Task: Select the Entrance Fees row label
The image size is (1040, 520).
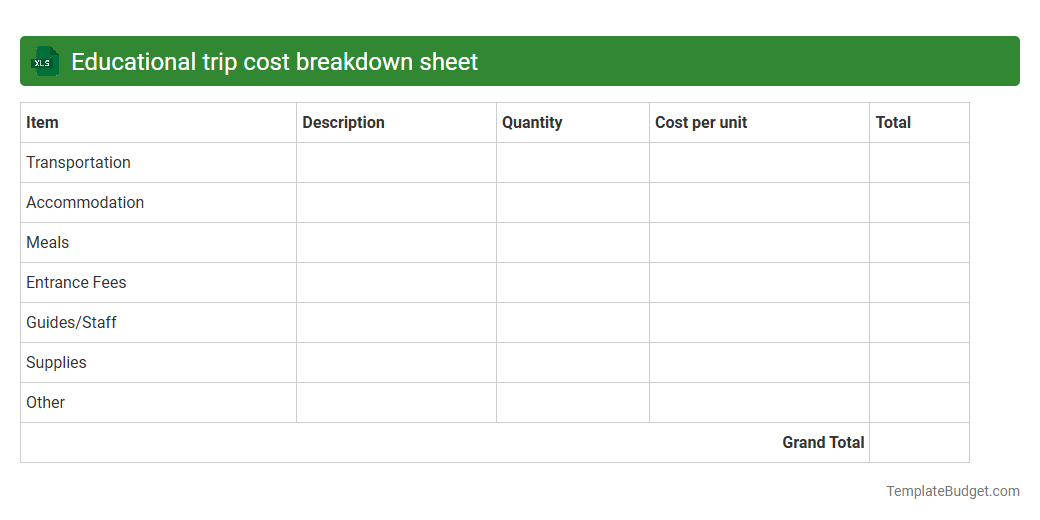Action: click(x=76, y=283)
